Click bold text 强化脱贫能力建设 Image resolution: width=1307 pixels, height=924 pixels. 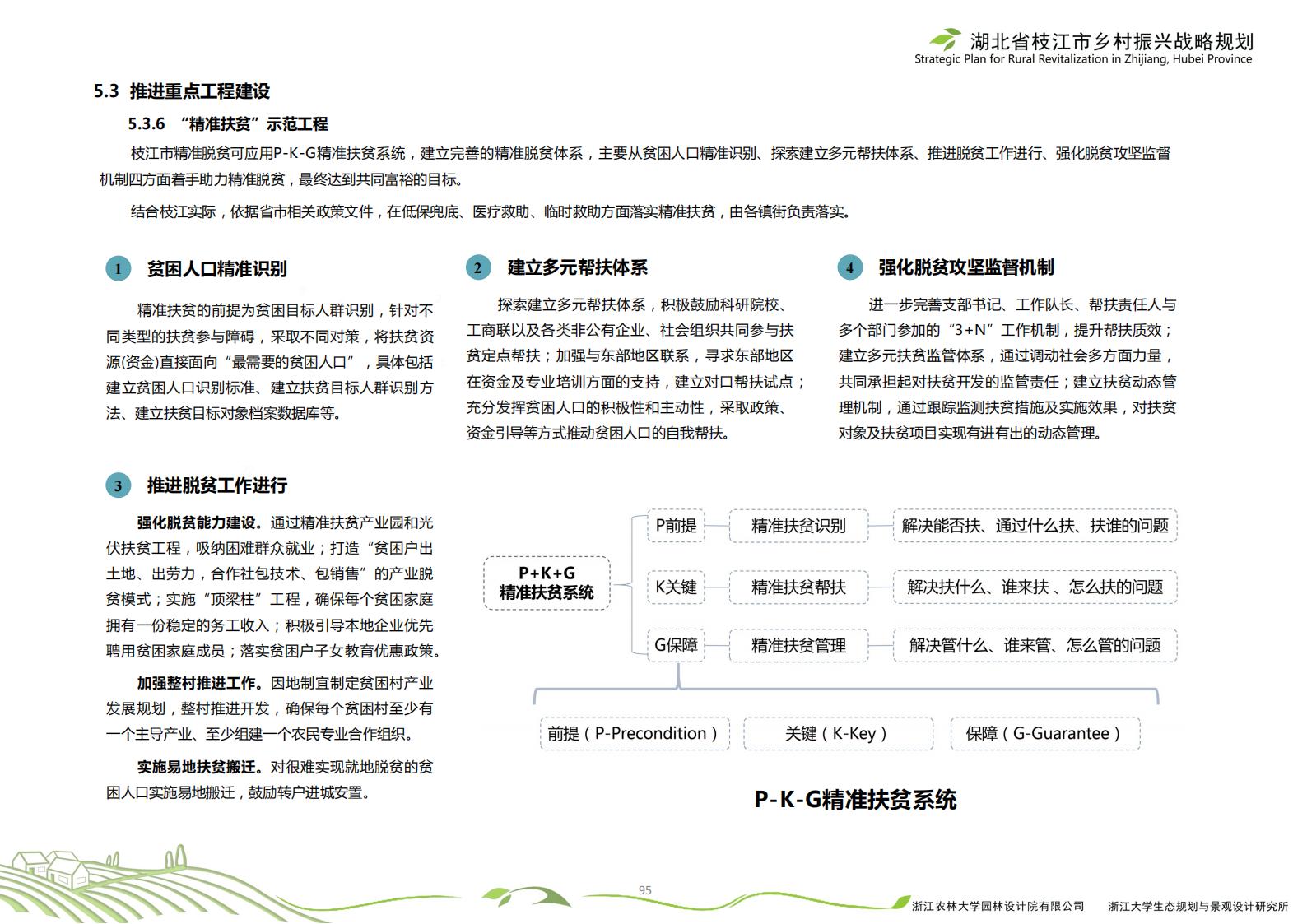[x=196, y=522]
